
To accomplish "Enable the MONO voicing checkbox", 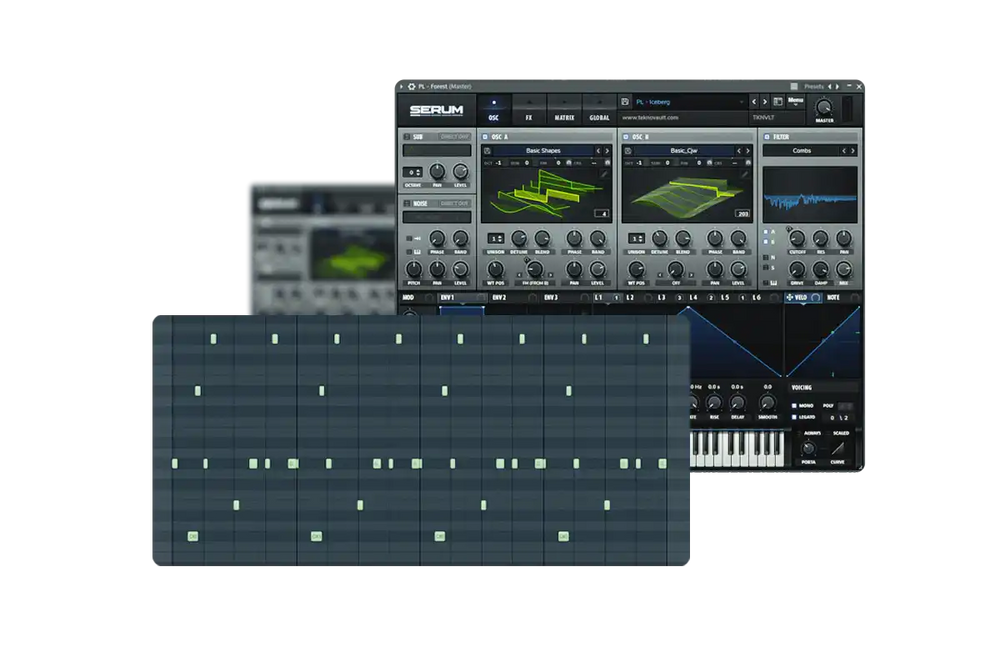I will click(794, 406).
